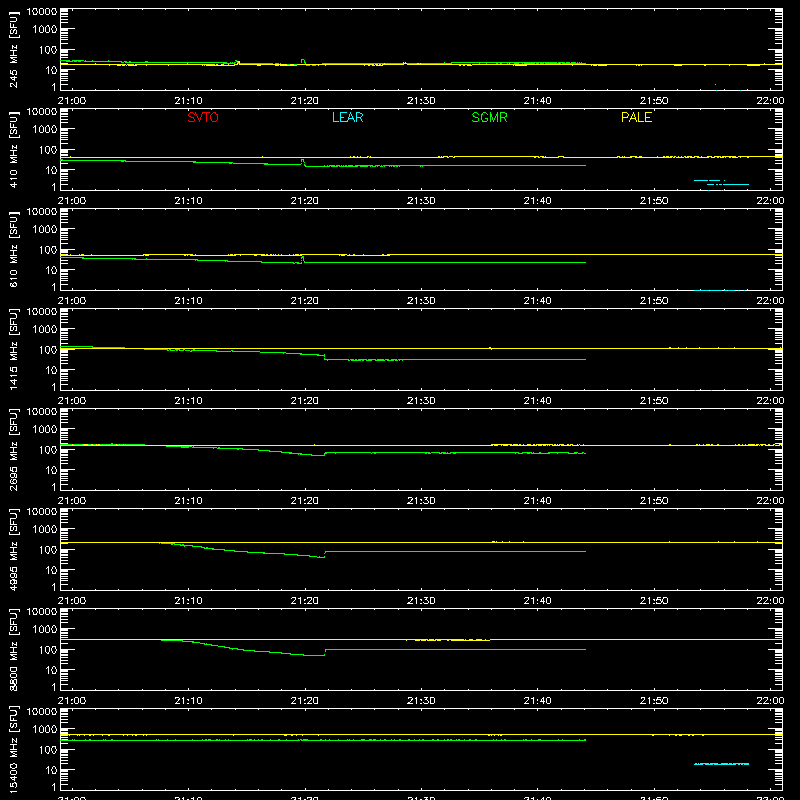Click the 21:00 tick under the 245 MHz plot
800x800 pixels.
tap(72, 101)
